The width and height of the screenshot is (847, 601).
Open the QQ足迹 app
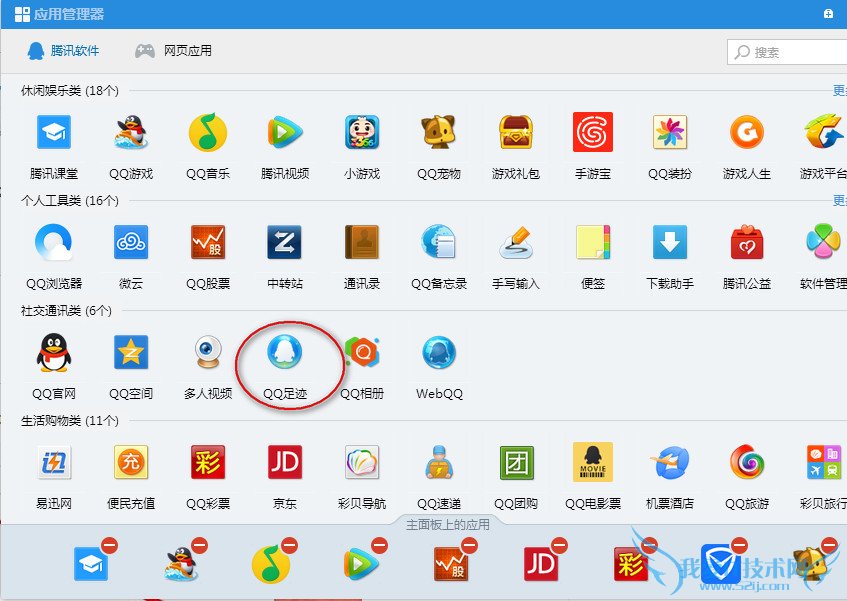pyautogui.click(x=285, y=353)
